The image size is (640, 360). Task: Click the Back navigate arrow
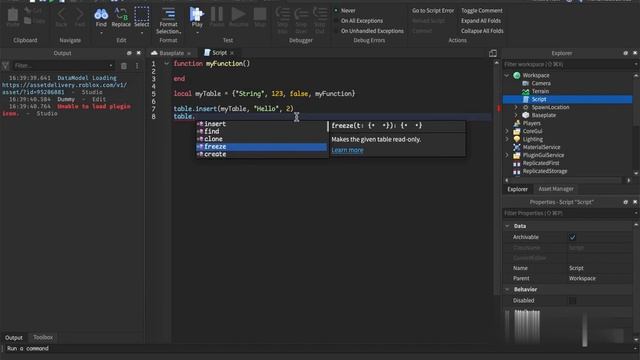click(61, 15)
